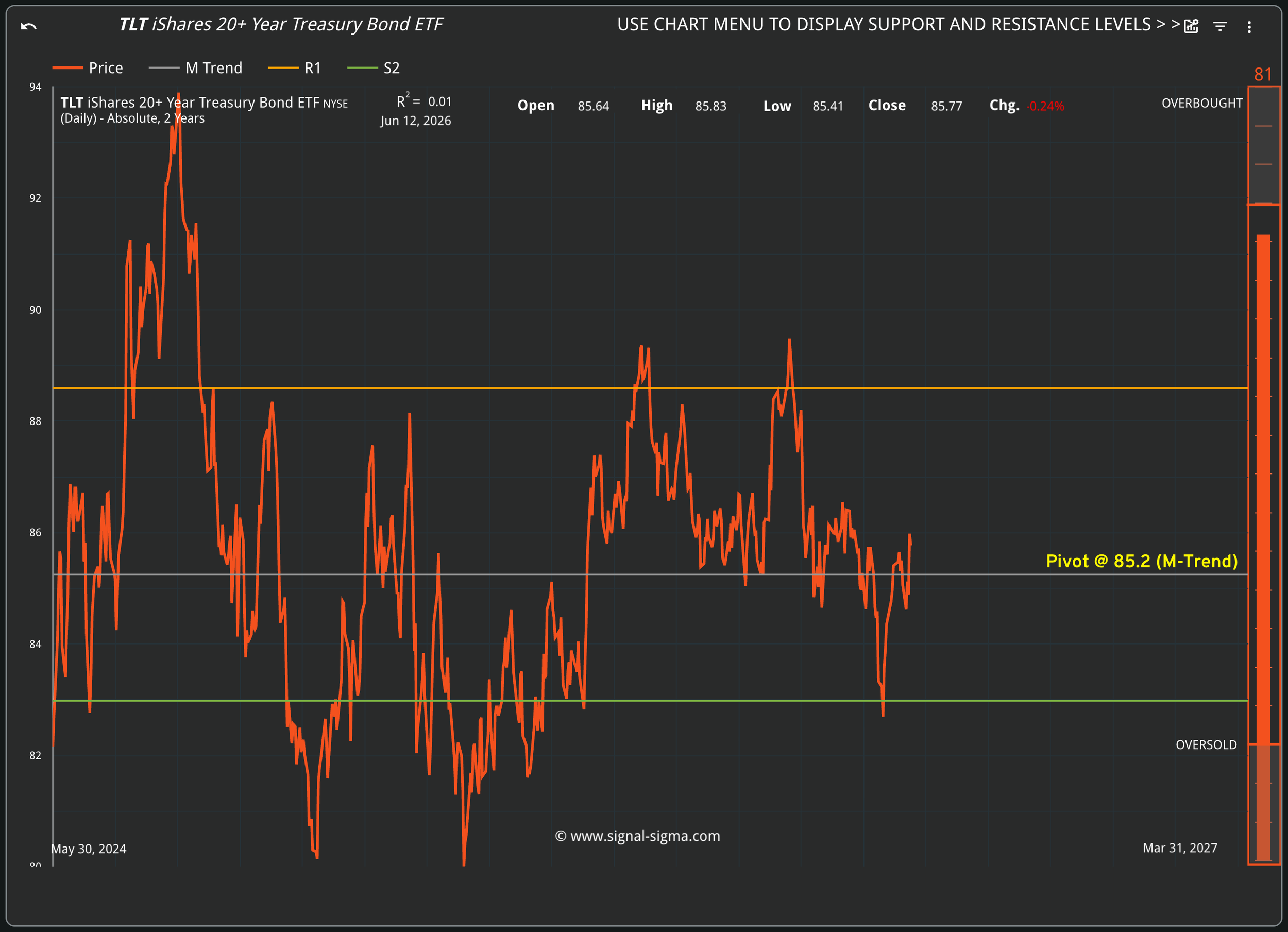
Task: Click the y-axis label '88'
Action: 35,421
